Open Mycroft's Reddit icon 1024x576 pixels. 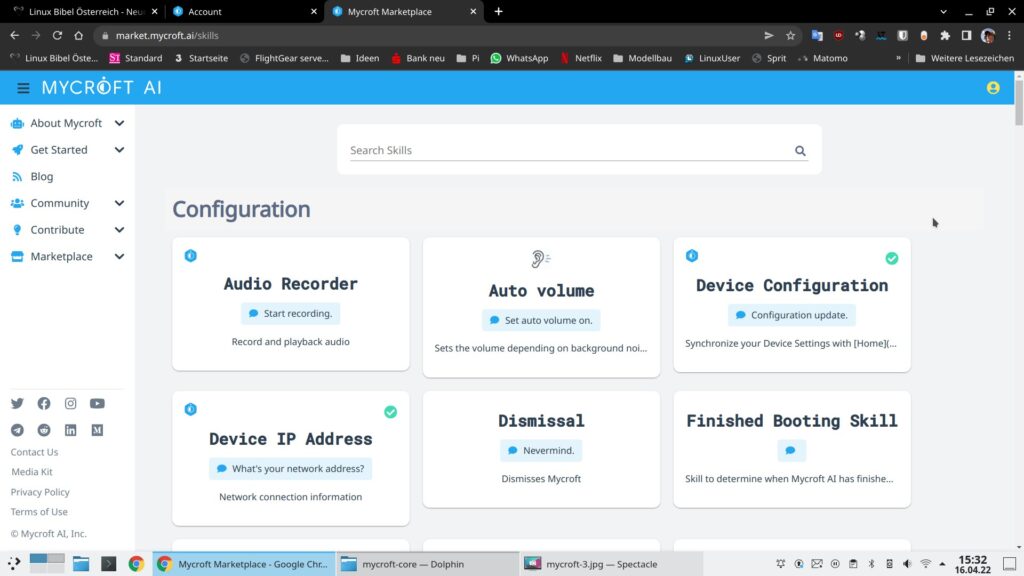(x=44, y=430)
